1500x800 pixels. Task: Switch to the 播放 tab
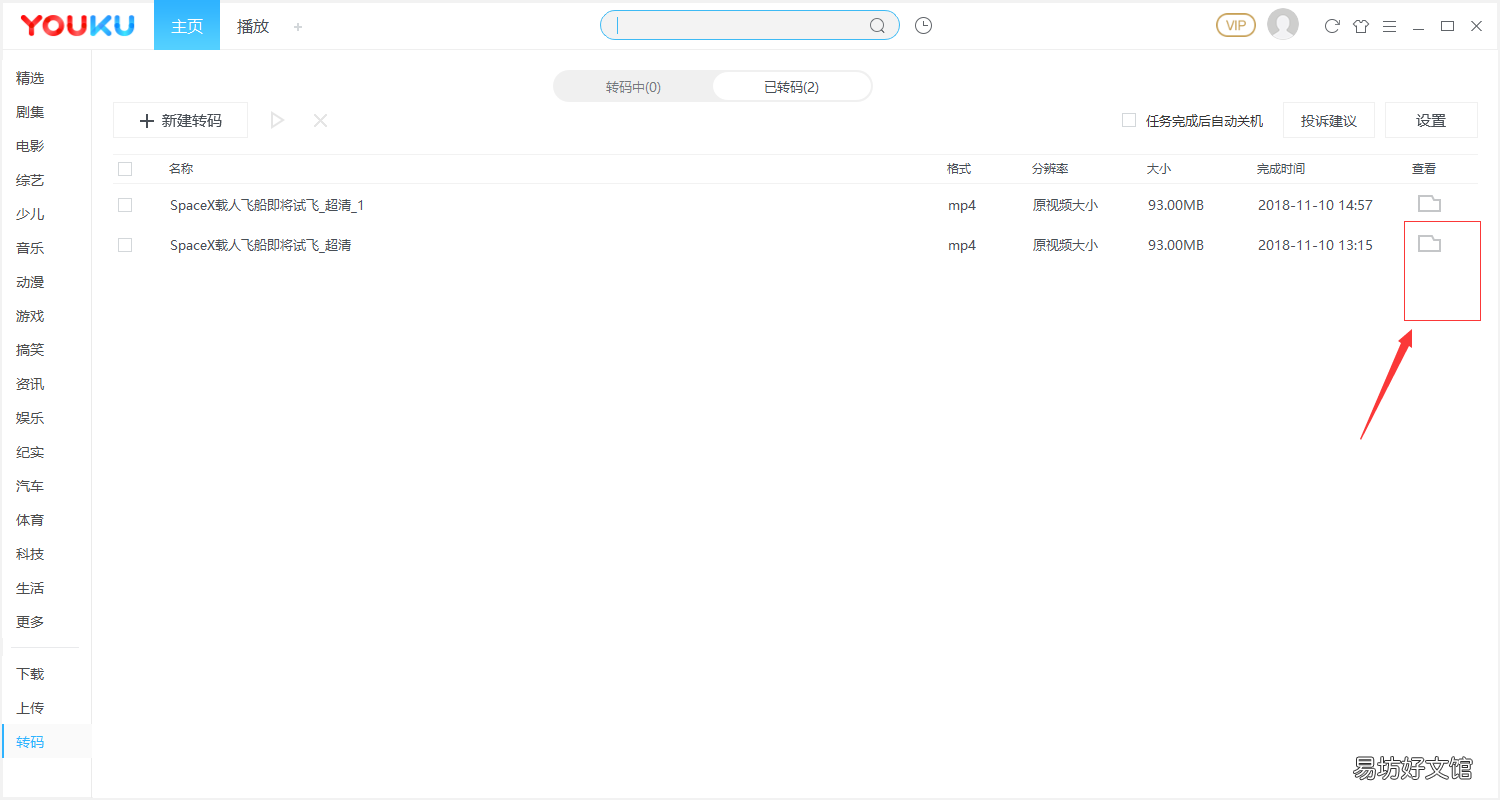(x=253, y=26)
